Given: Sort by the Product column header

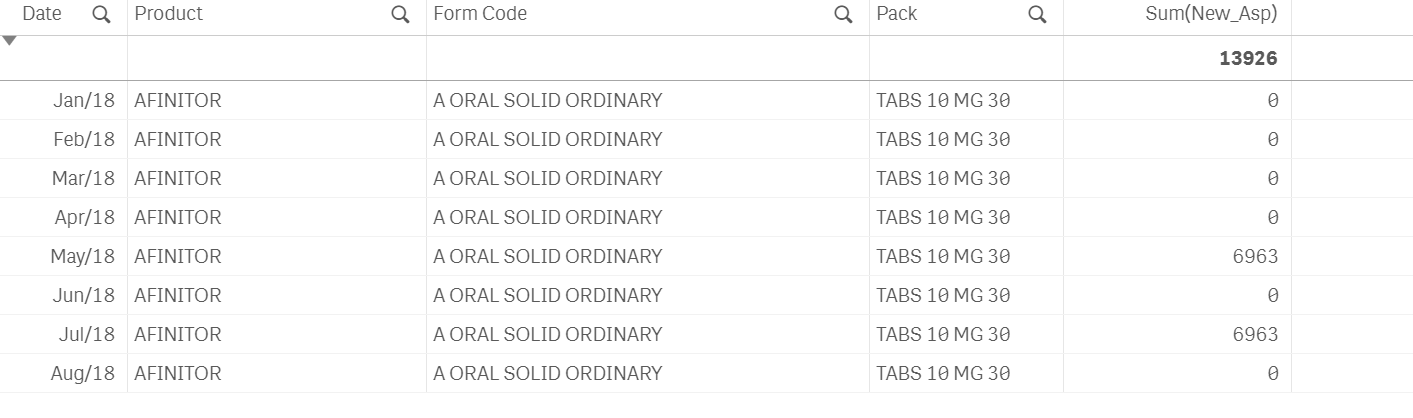Looking at the screenshot, I should point(169,14).
